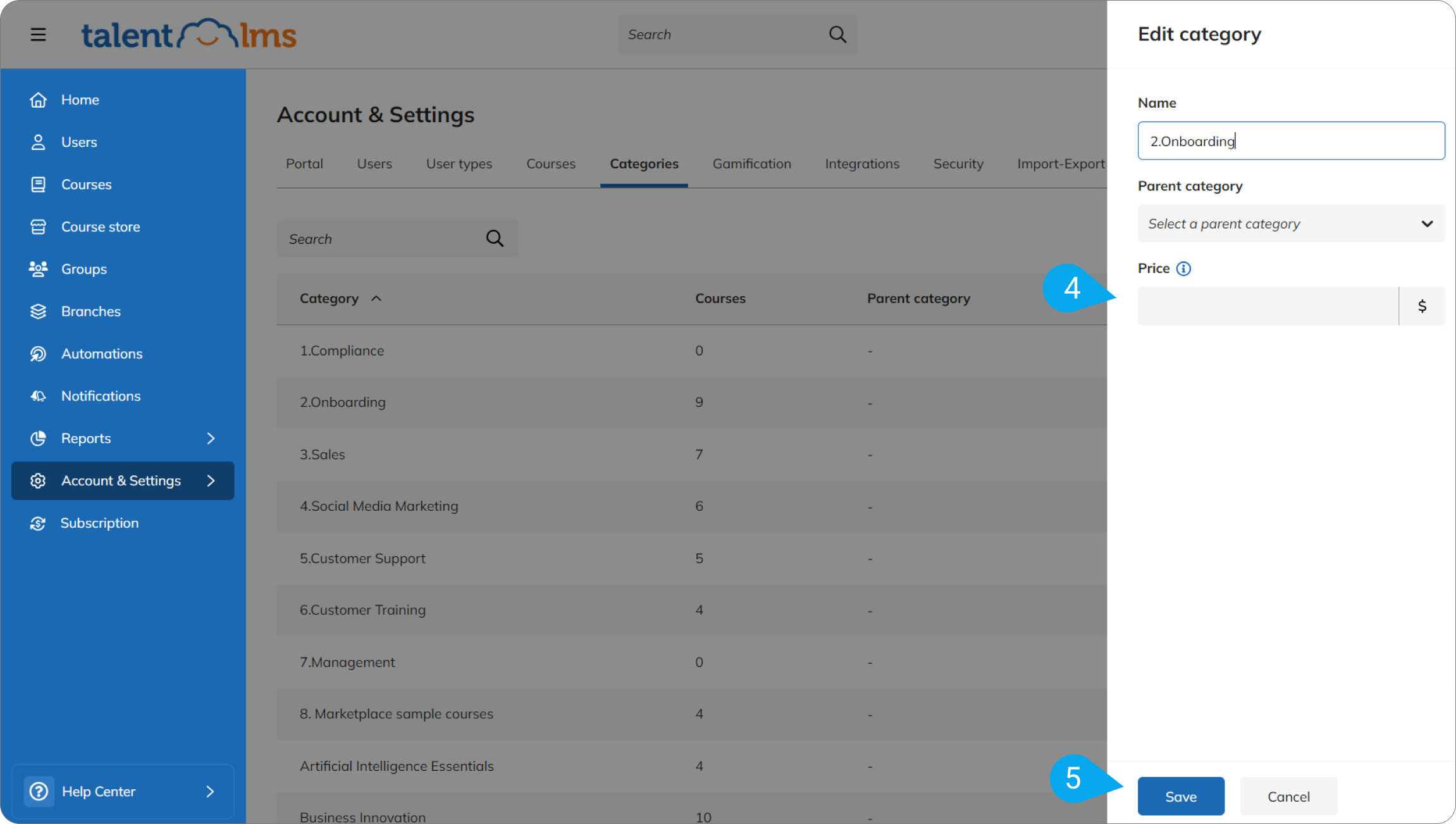
Task: Select the 5.Customer Support row
Action: point(691,558)
